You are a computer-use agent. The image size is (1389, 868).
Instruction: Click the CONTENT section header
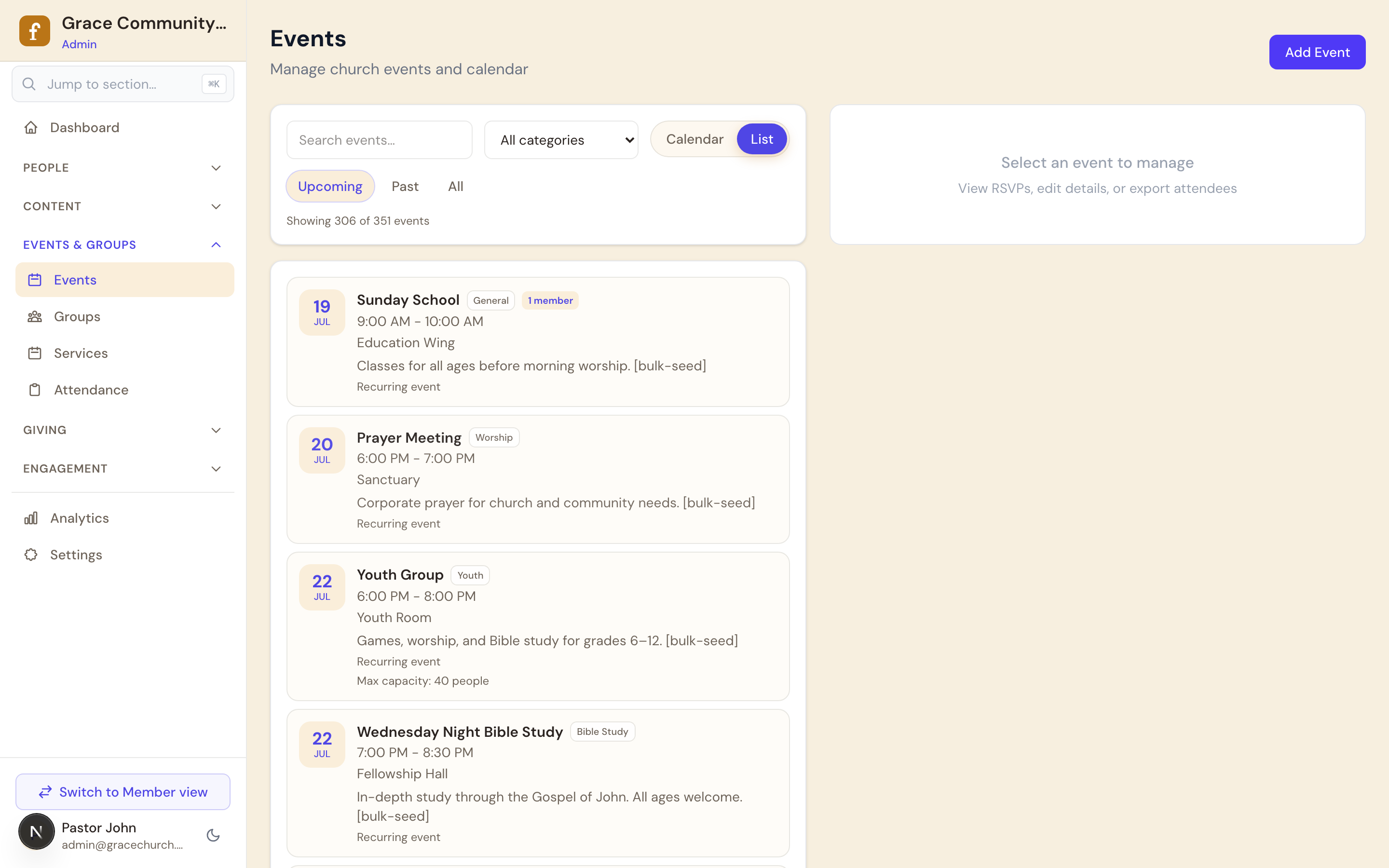pos(123,207)
